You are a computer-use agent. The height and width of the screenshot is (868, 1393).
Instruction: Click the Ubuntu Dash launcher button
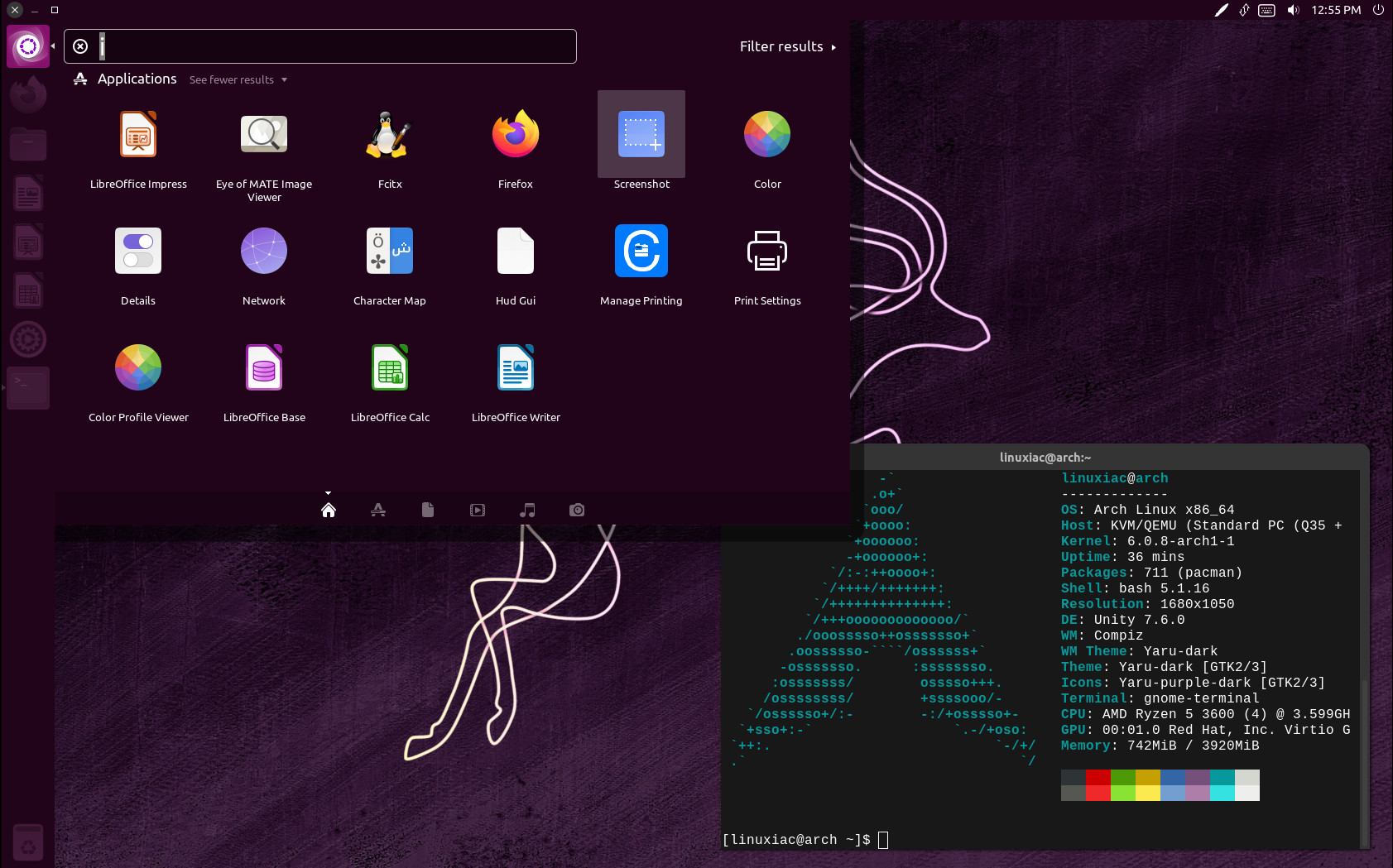point(28,46)
